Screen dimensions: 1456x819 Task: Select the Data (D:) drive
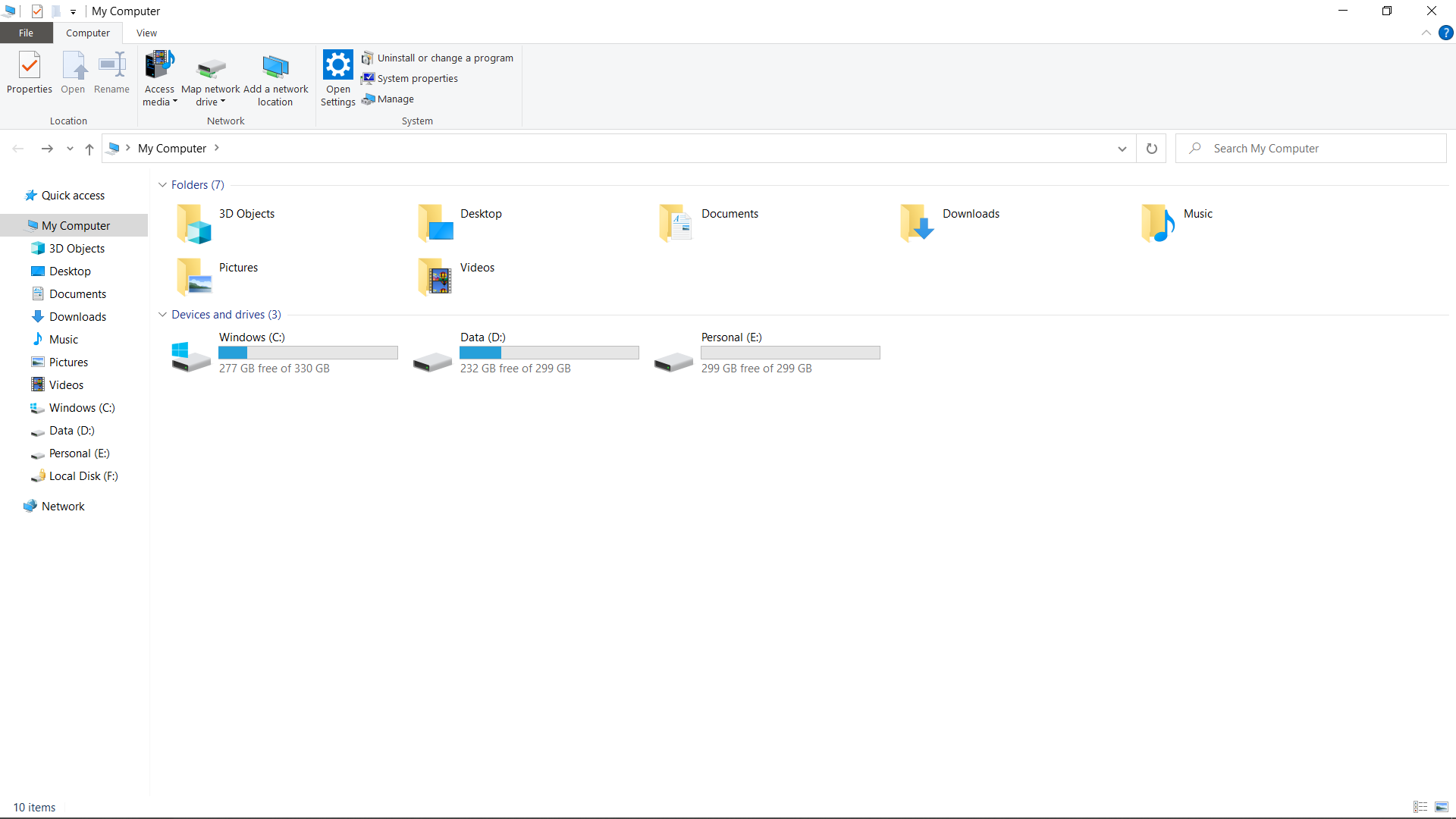coord(526,353)
